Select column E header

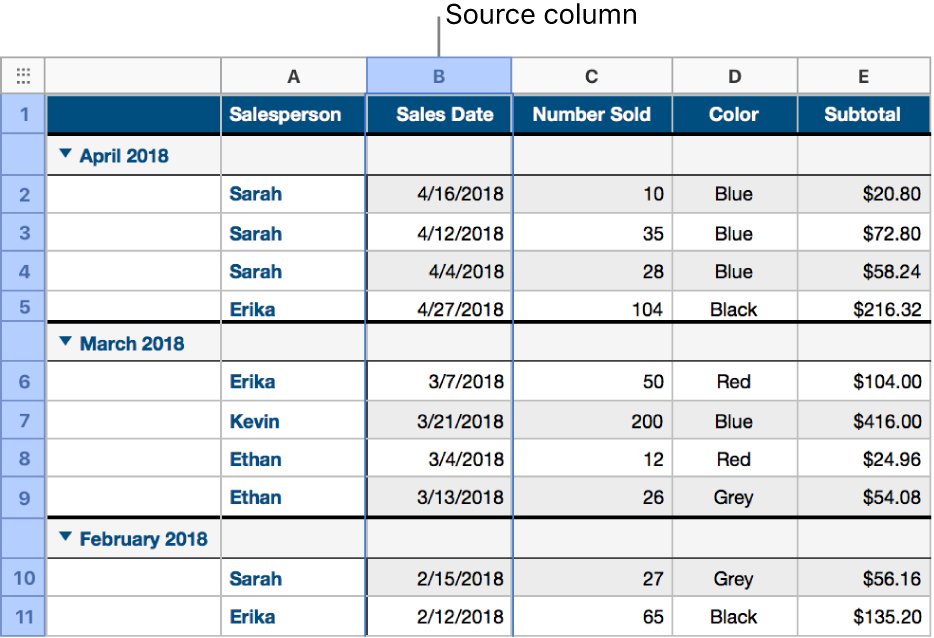[863, 75]
